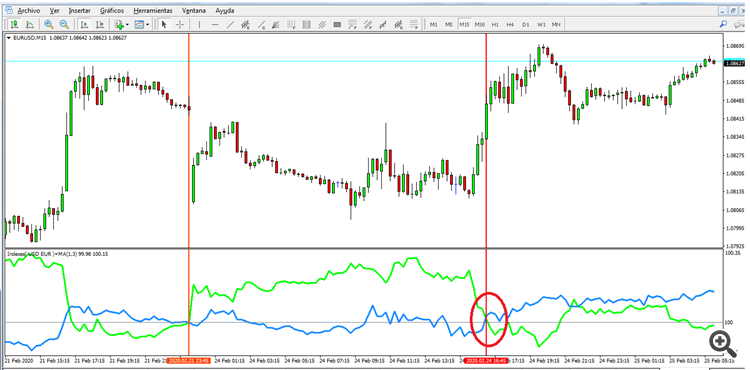This screenshot has width=750, height=370.
Task: Click the 1.08695 price axis value
Action: [x=736, y=47]
